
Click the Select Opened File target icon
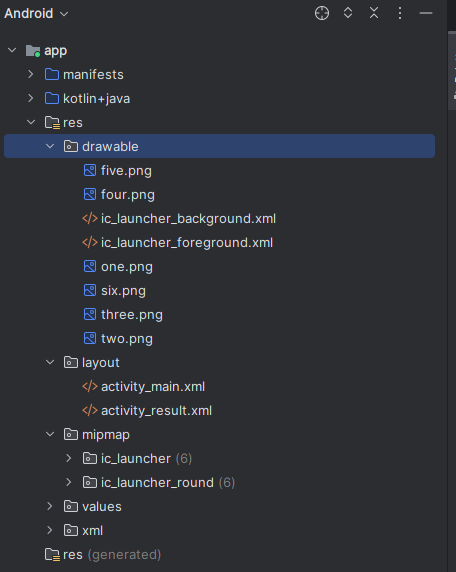pos(322,13)
